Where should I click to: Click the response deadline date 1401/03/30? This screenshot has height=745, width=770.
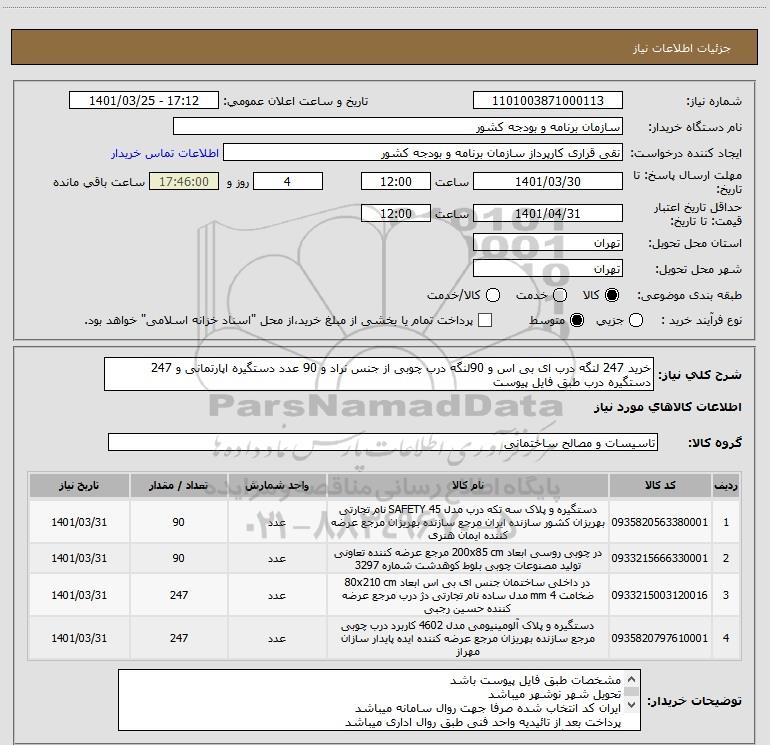[548, 181]
